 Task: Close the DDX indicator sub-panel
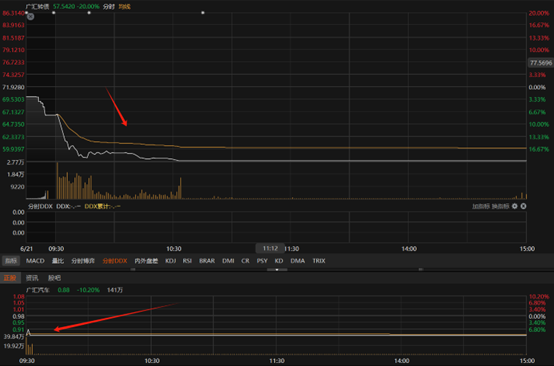[x=523, y=206]
